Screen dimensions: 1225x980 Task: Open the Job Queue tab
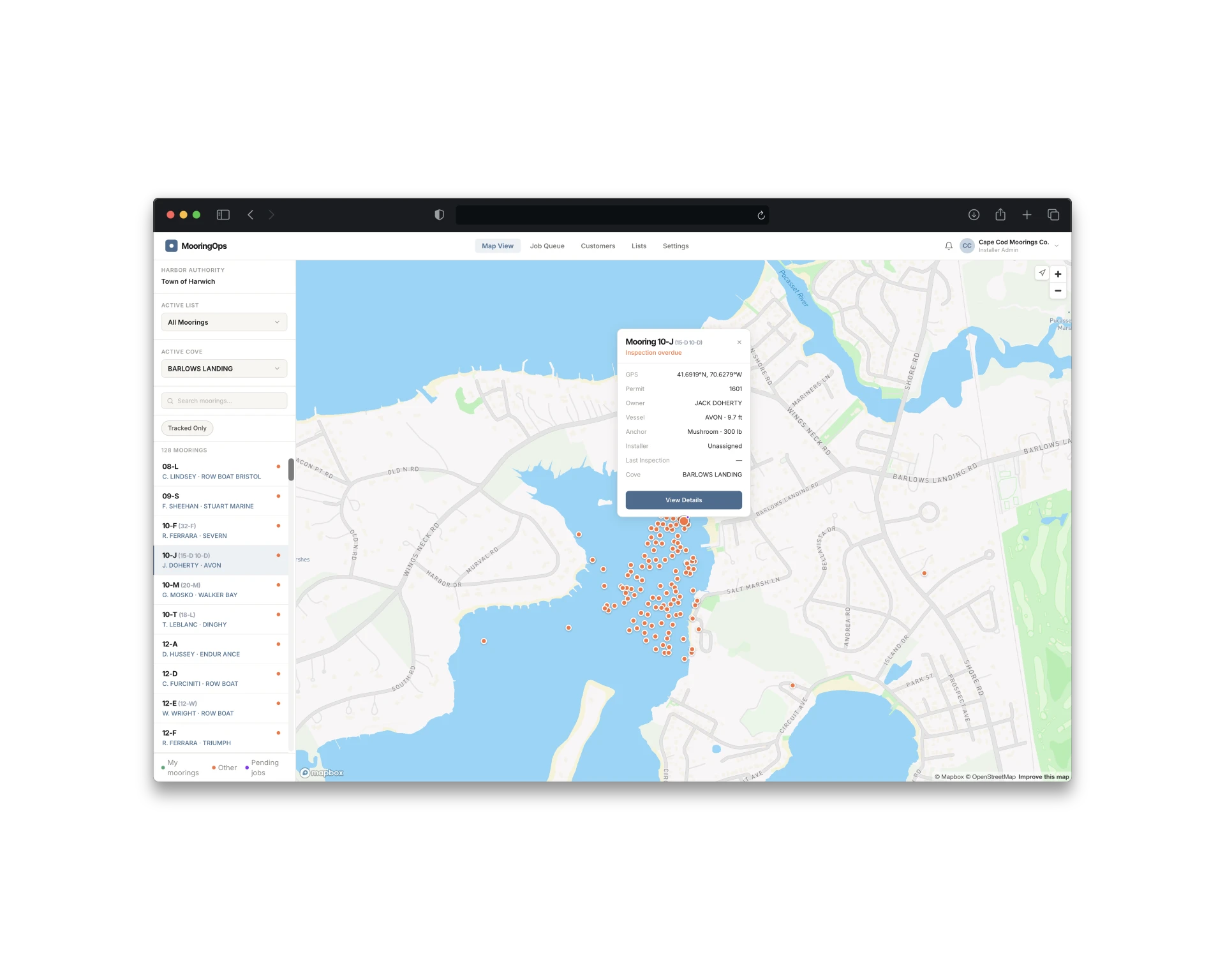click(547, 246)
